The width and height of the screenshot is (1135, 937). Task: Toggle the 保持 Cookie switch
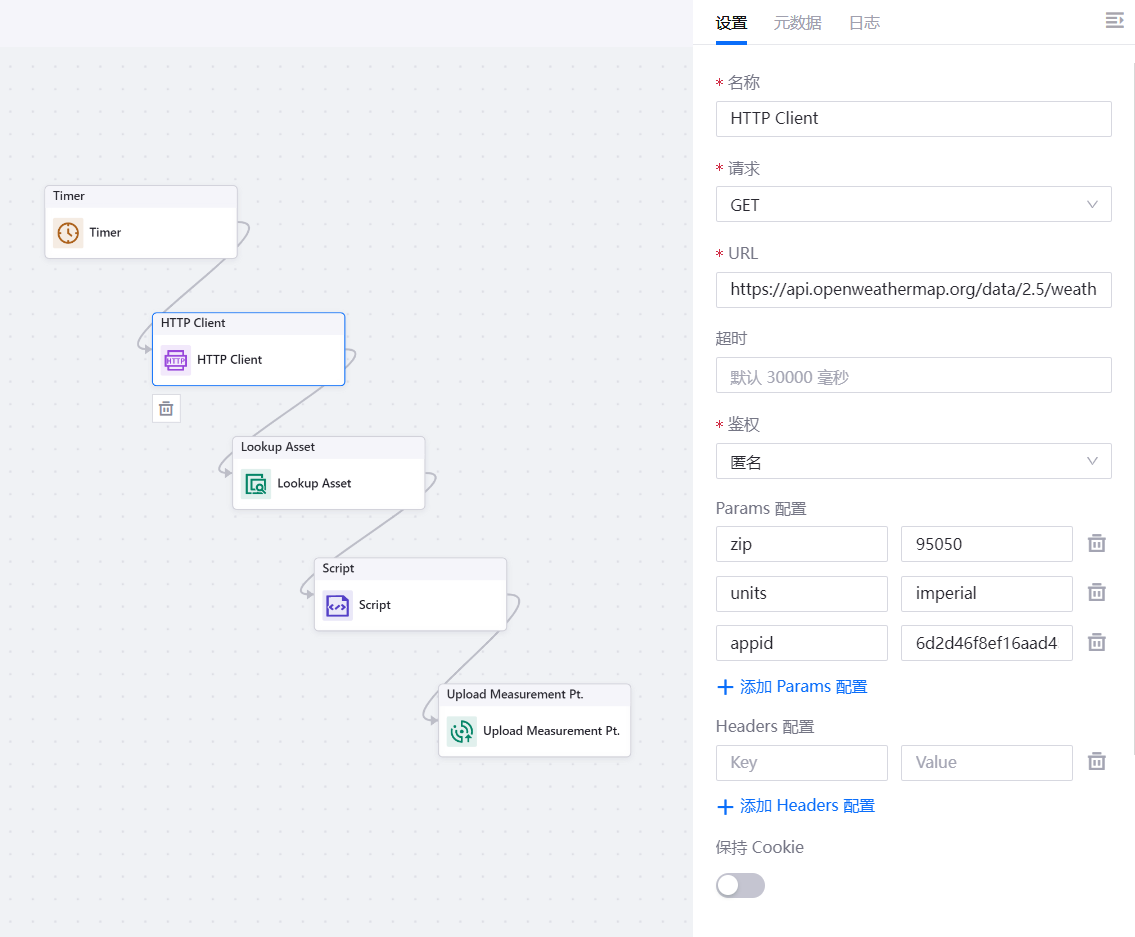pos(740,885)
